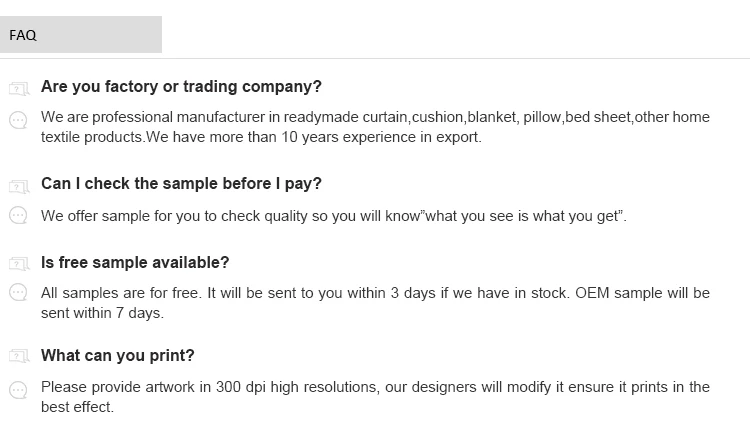Click question icon beside What can you print
The height and width of the screenshot is (432, 750).
[19, 356]
